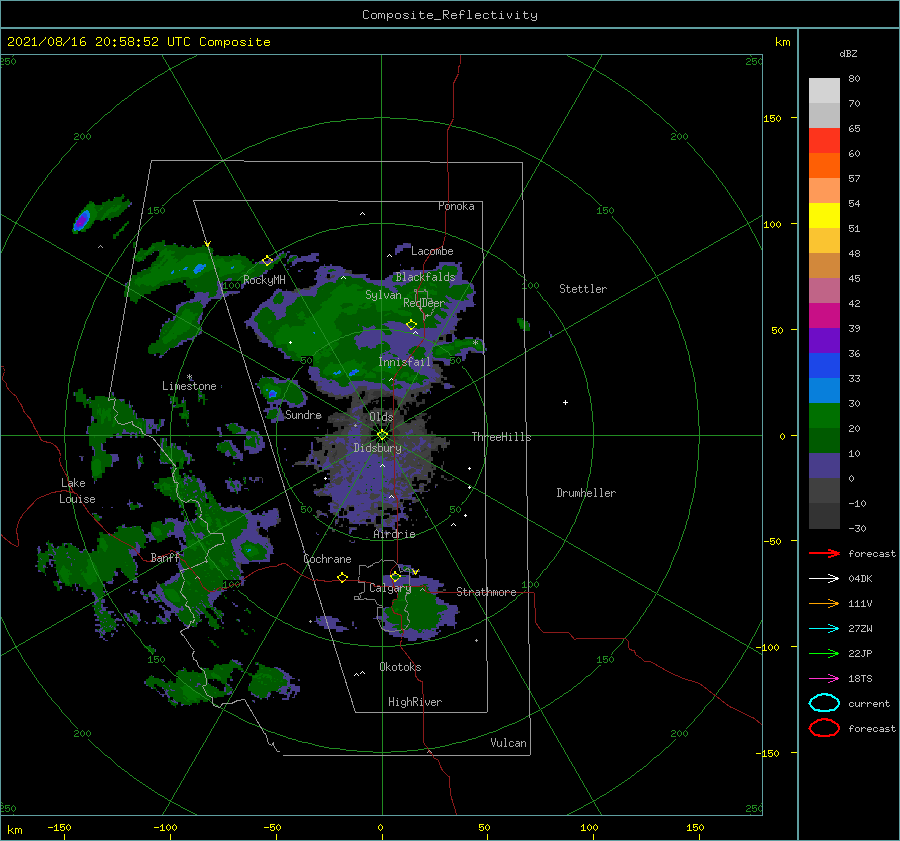Click the yellow radar-center marker between Olds and Didsbury
Screen dimensions: 900x841
pos(382,435)
